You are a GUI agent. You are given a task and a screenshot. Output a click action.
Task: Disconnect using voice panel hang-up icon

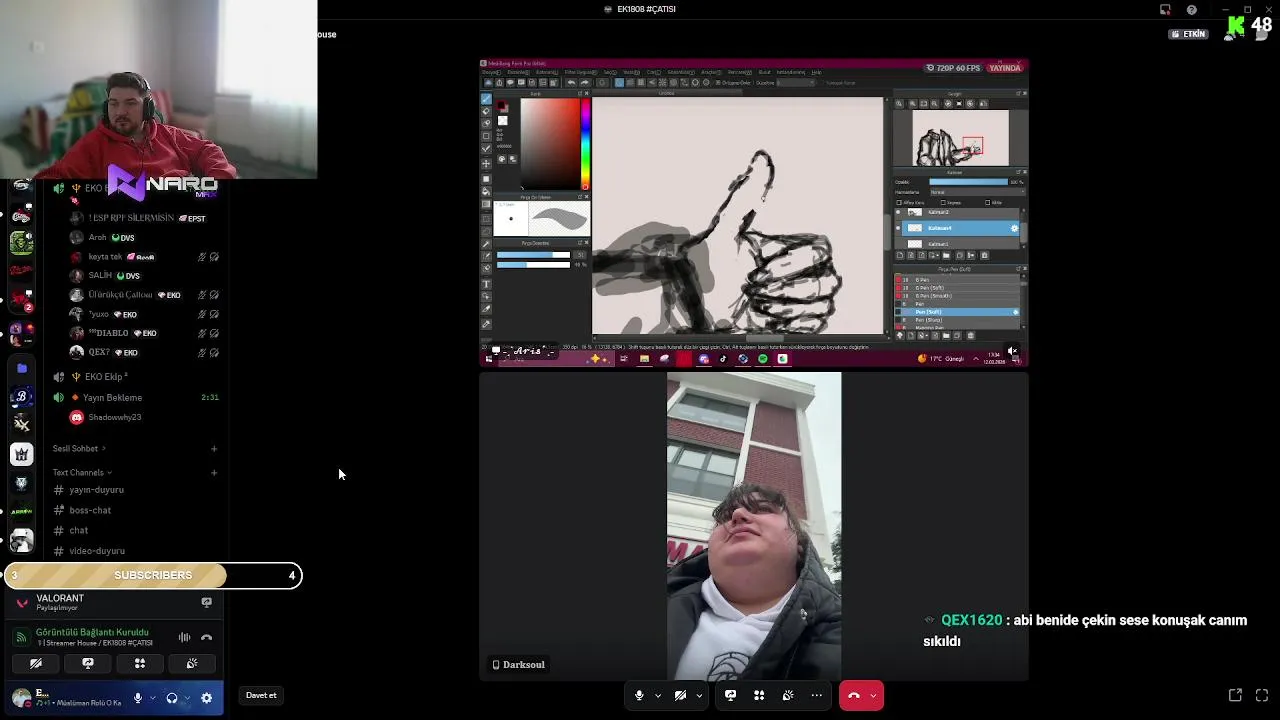(x=206, y=637)
